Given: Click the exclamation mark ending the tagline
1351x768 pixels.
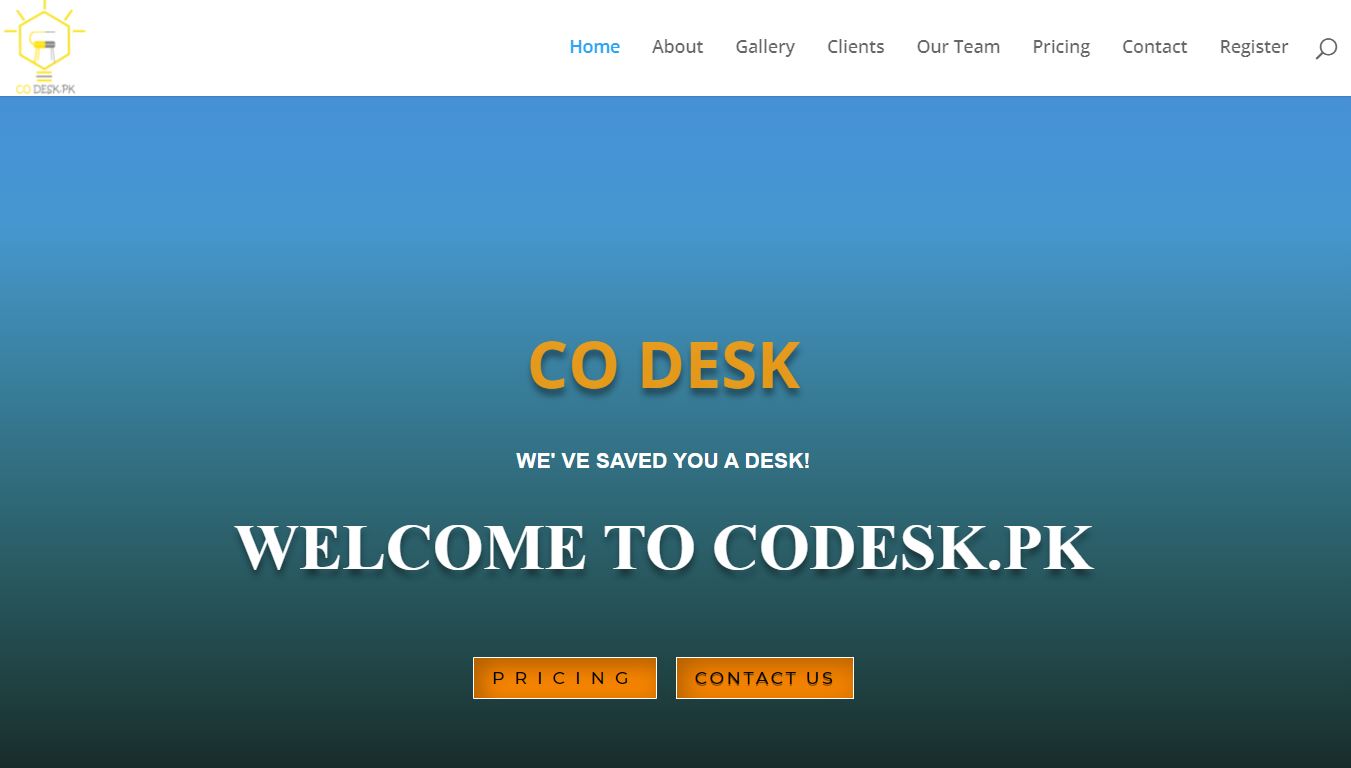Looking at the screenshot, I should pyautogui.click(x=806, y=461).
